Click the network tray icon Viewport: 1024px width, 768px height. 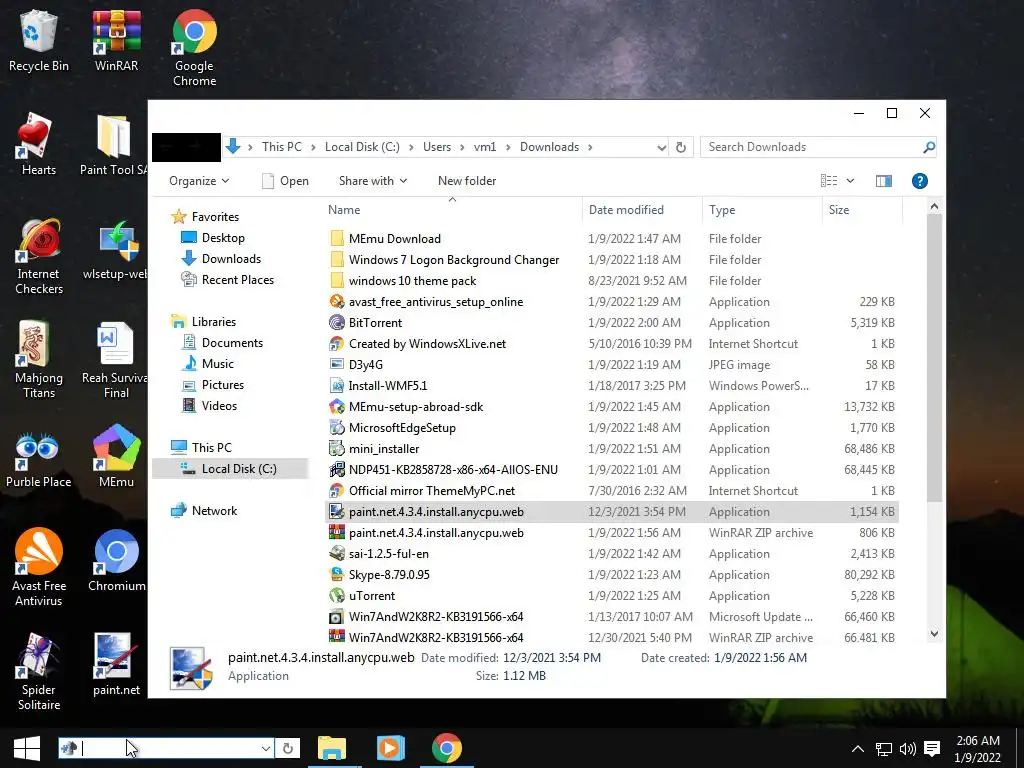tap(883, 749)
